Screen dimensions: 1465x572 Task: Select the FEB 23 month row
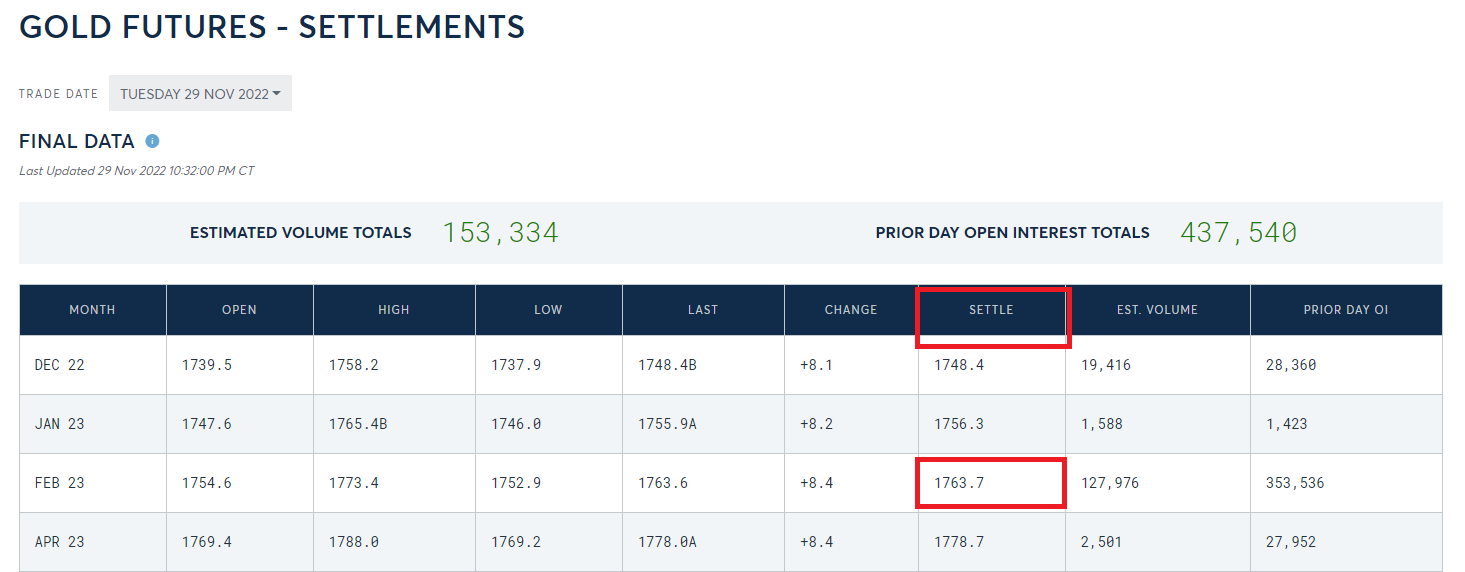[60, 483]
